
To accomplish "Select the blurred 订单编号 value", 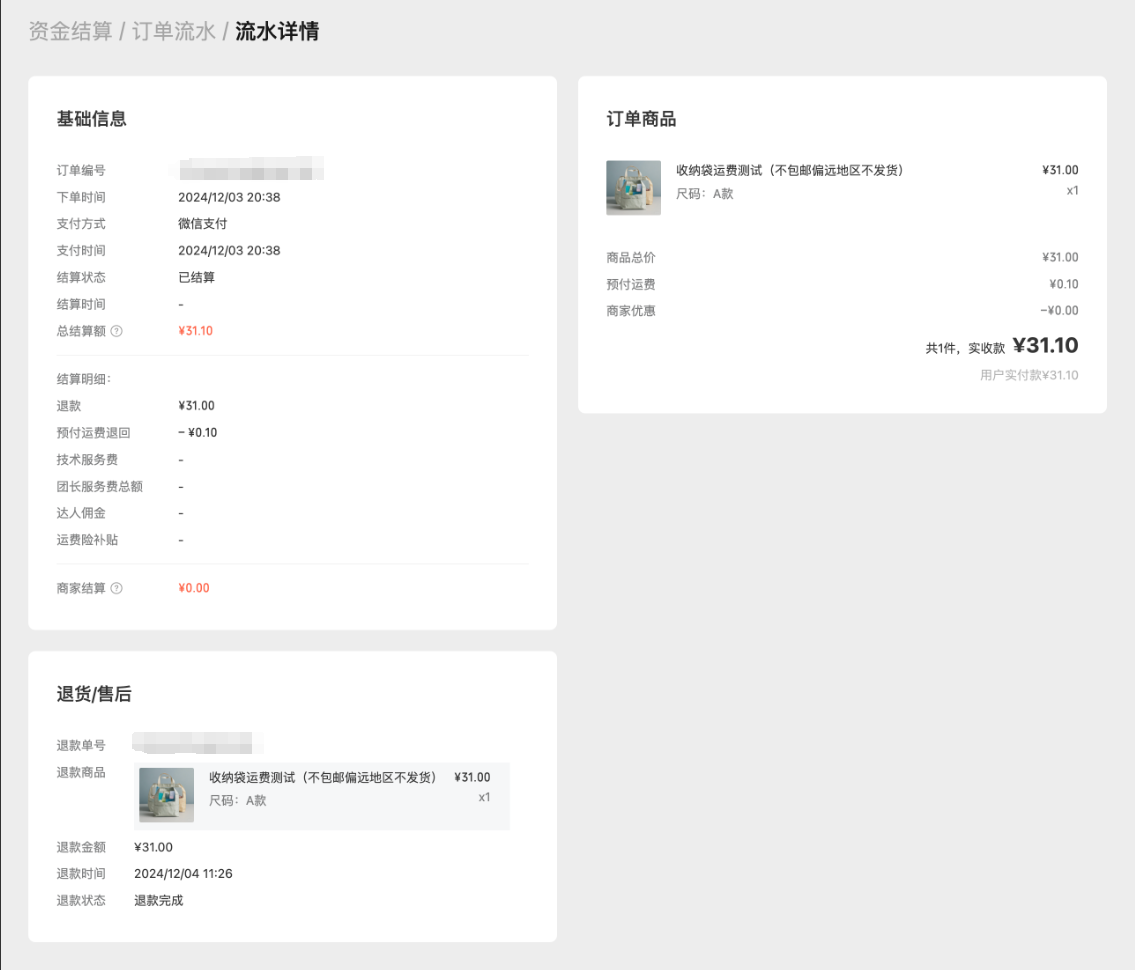I will (251, 169).
